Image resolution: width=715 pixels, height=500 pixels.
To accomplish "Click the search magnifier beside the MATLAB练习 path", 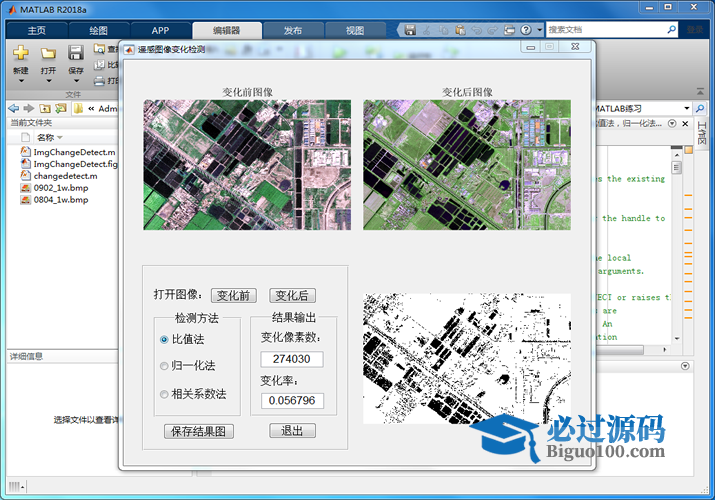I will pos(699,108).
